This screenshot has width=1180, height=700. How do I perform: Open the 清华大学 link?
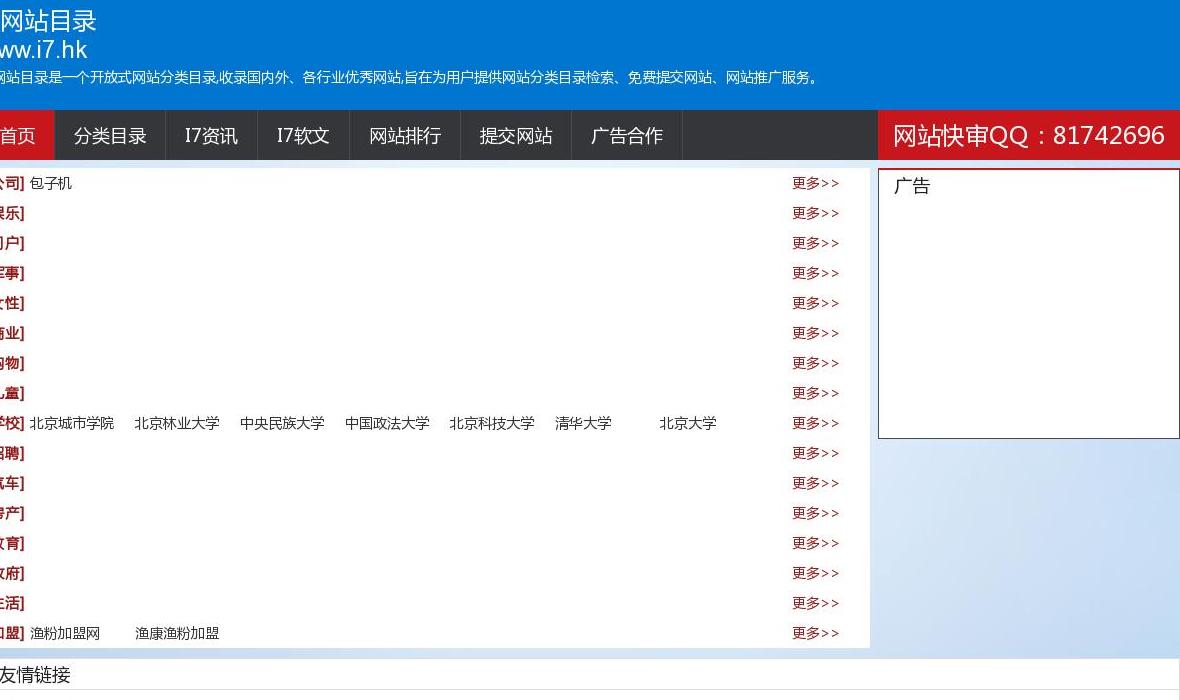[583, 424]
